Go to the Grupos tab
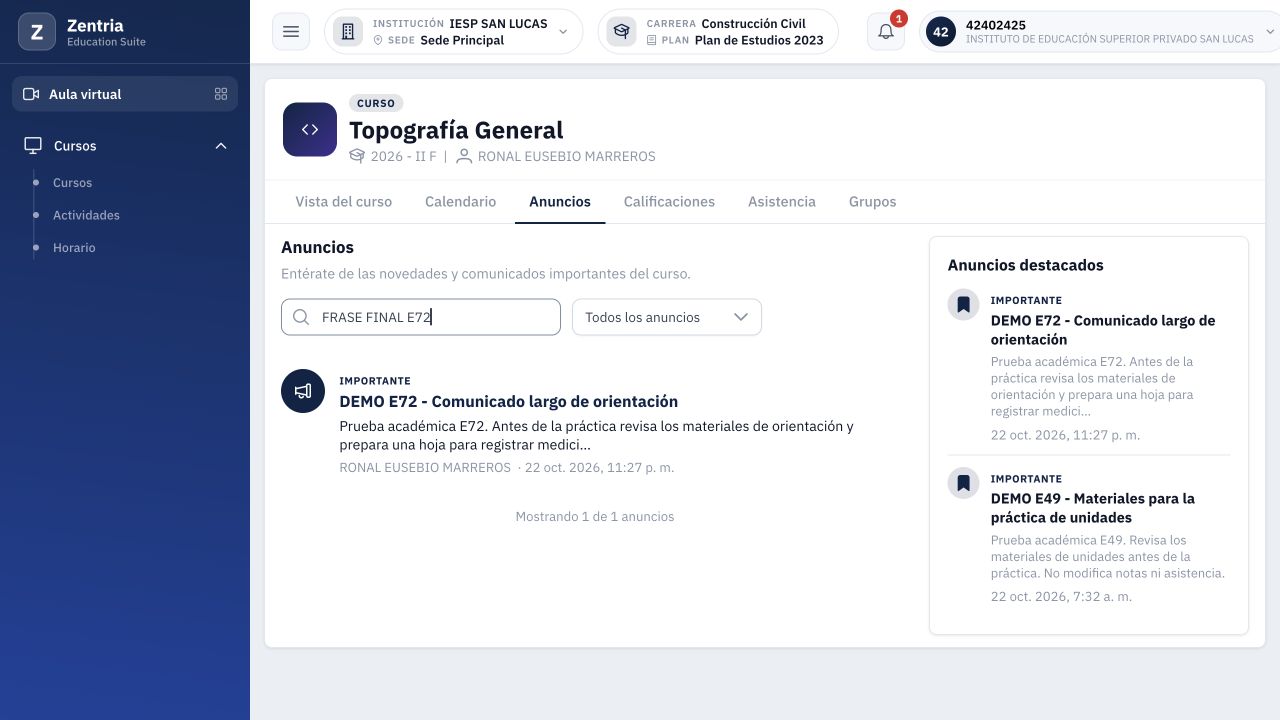The height and width of the screenshot is (720, 1280). coord(873,202)
